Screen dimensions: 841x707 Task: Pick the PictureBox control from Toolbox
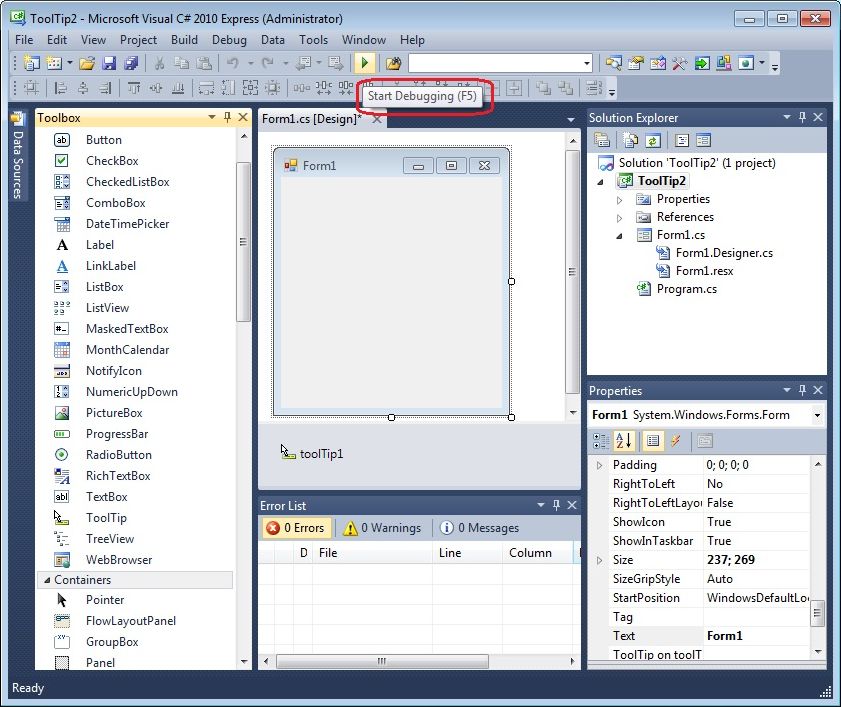point(113,413)
